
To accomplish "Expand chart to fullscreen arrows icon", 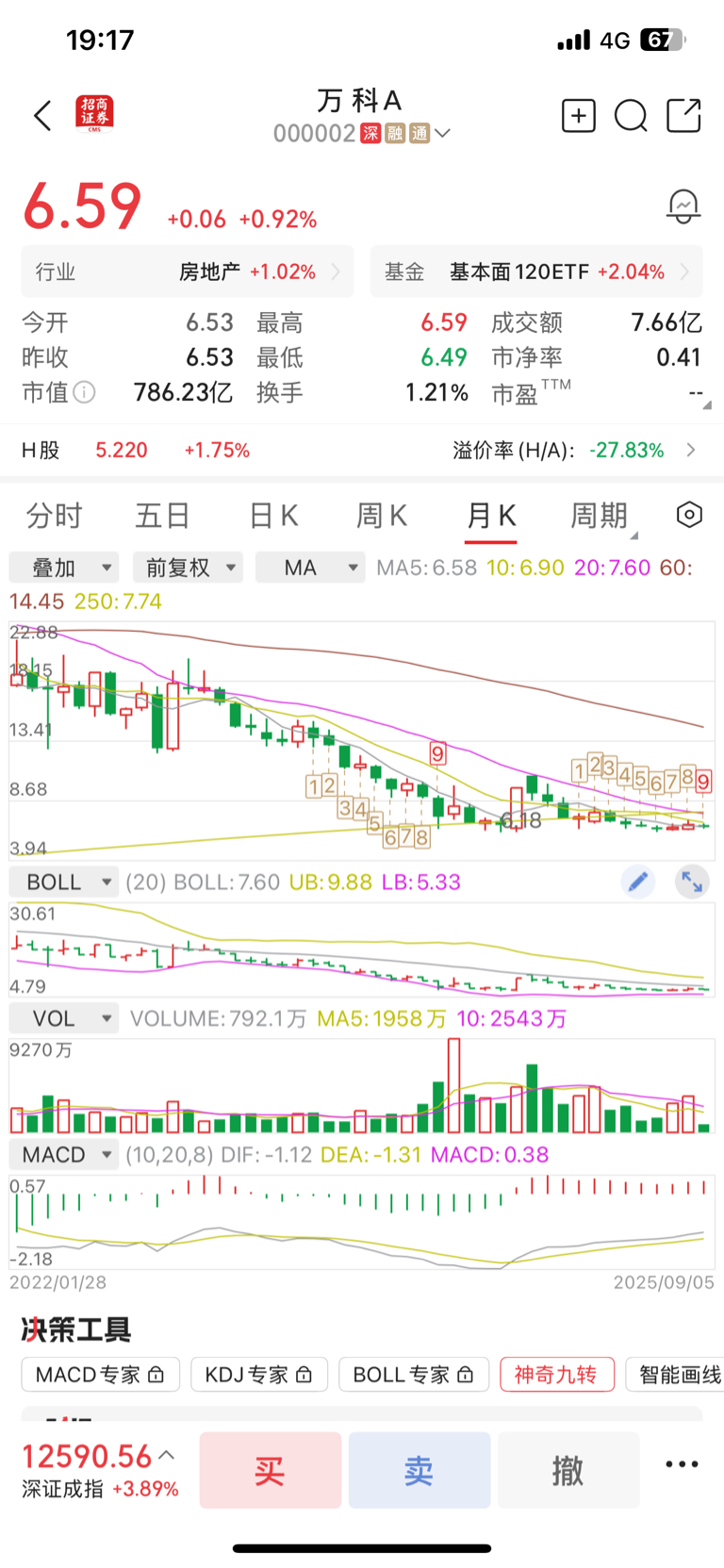I will pyautogui.click(x=692, y=882).
